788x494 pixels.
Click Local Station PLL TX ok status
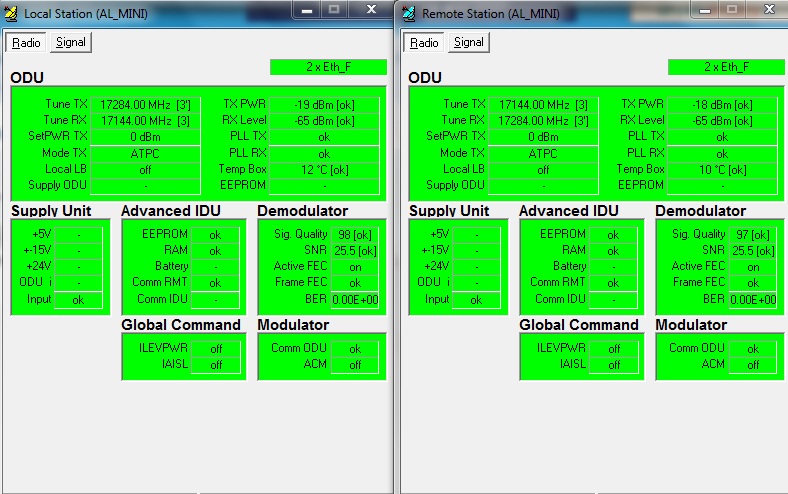pyautogui.click(x=324, y=137)
